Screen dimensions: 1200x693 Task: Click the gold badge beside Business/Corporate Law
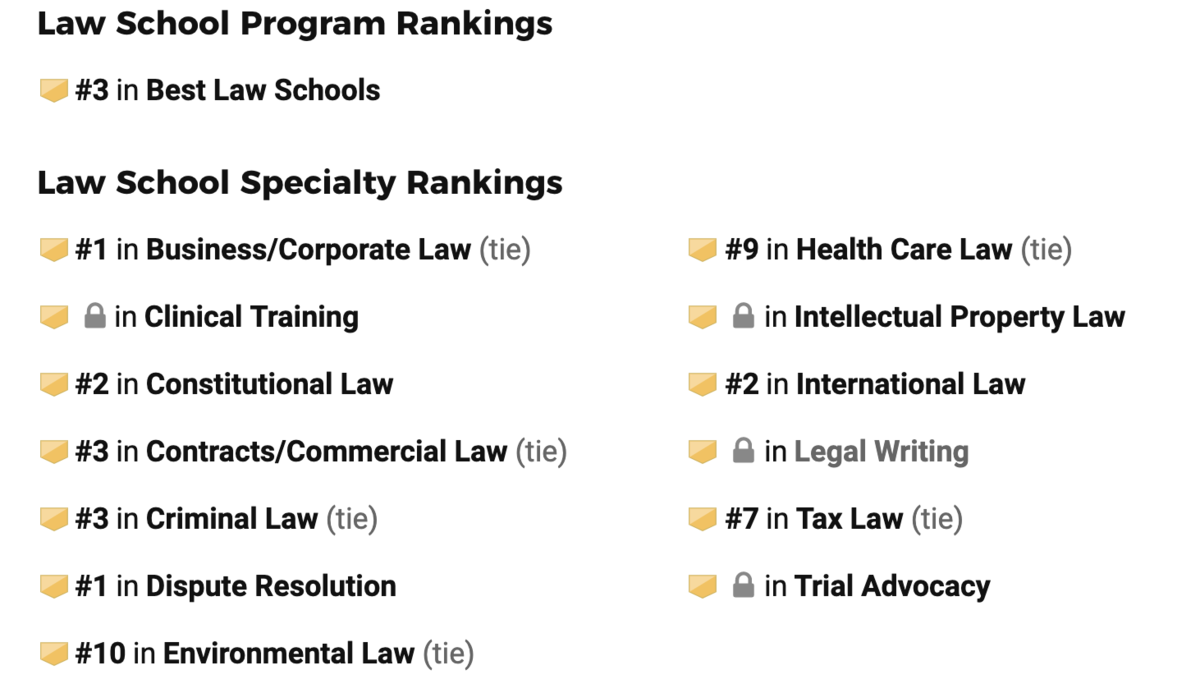point(53,250)
